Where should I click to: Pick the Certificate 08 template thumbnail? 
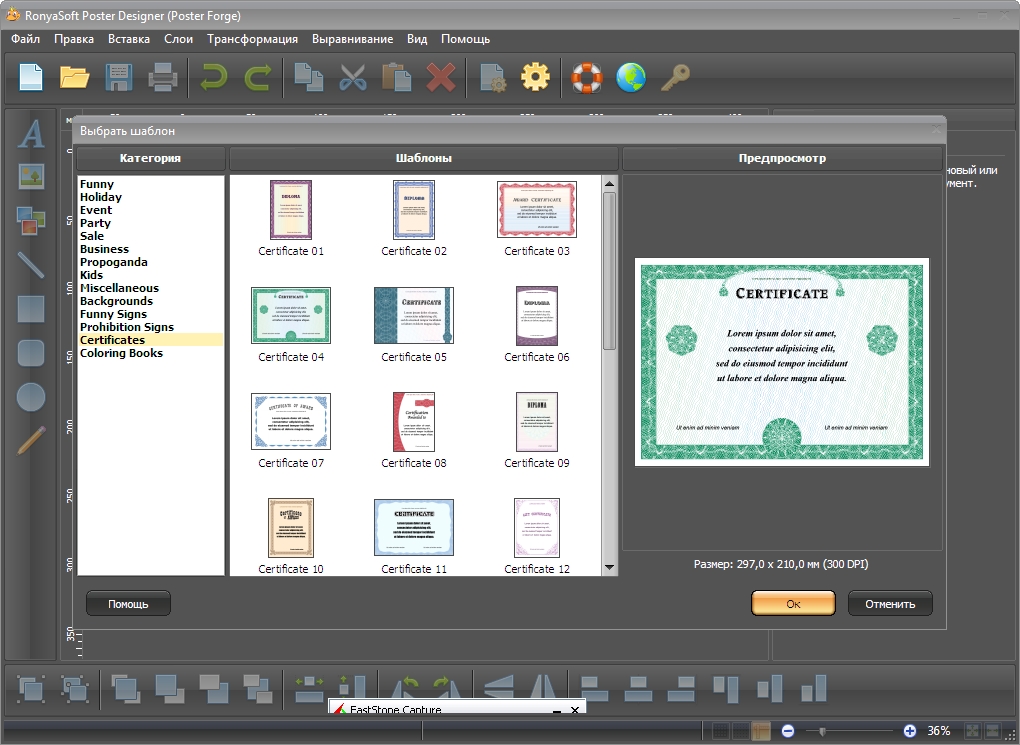point(413,421)
